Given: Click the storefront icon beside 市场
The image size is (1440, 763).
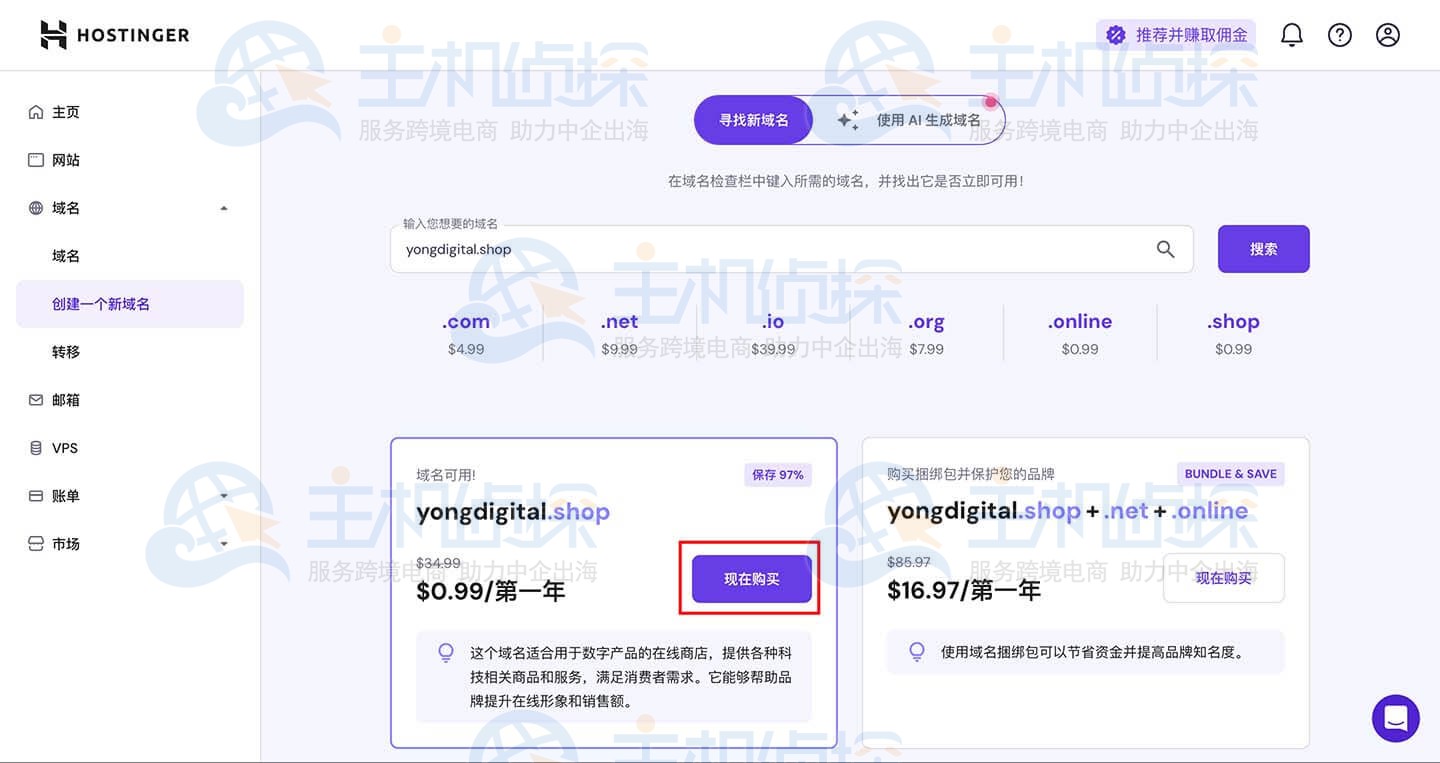Looking at the screenshot, I should (36, 544).
